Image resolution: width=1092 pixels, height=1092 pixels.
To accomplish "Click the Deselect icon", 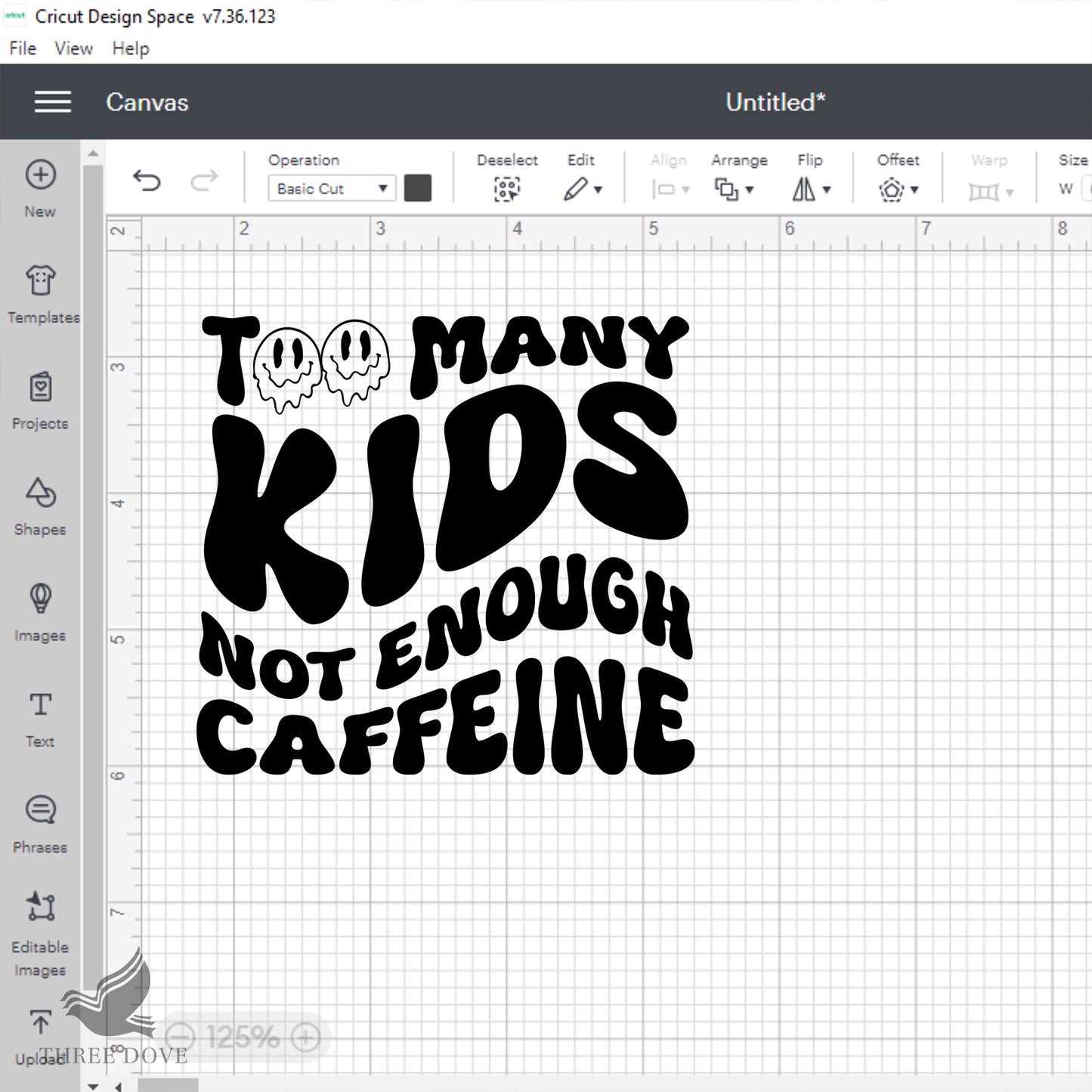I will [507, 189].
